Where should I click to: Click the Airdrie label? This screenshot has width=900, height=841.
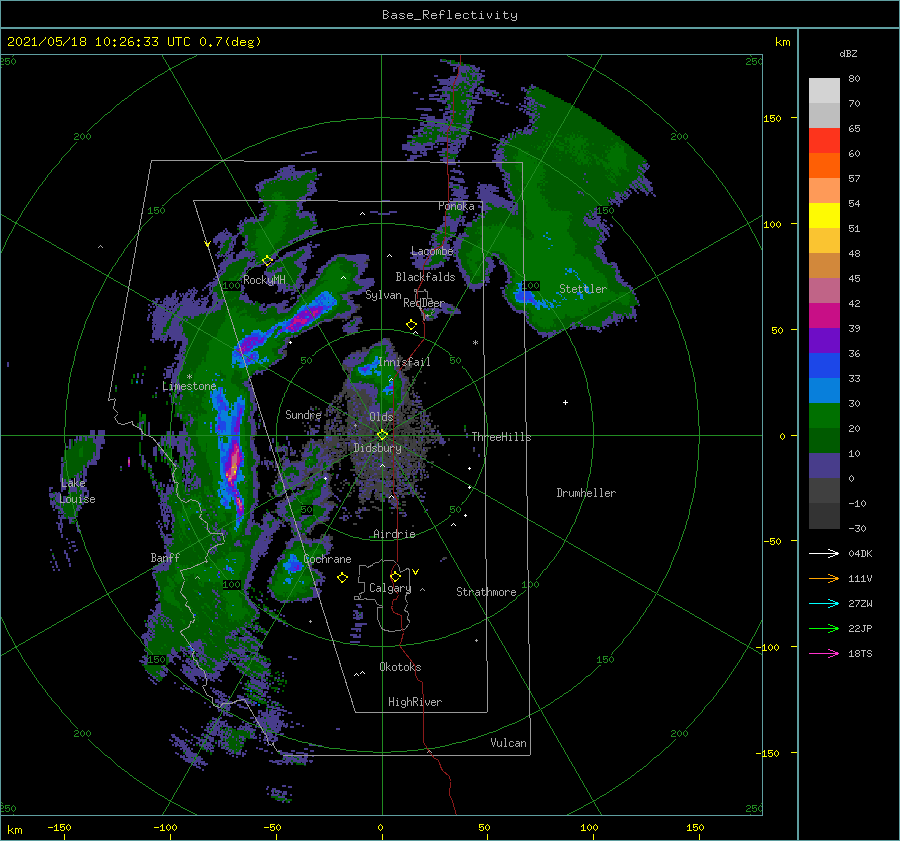[x=394, y=534]
